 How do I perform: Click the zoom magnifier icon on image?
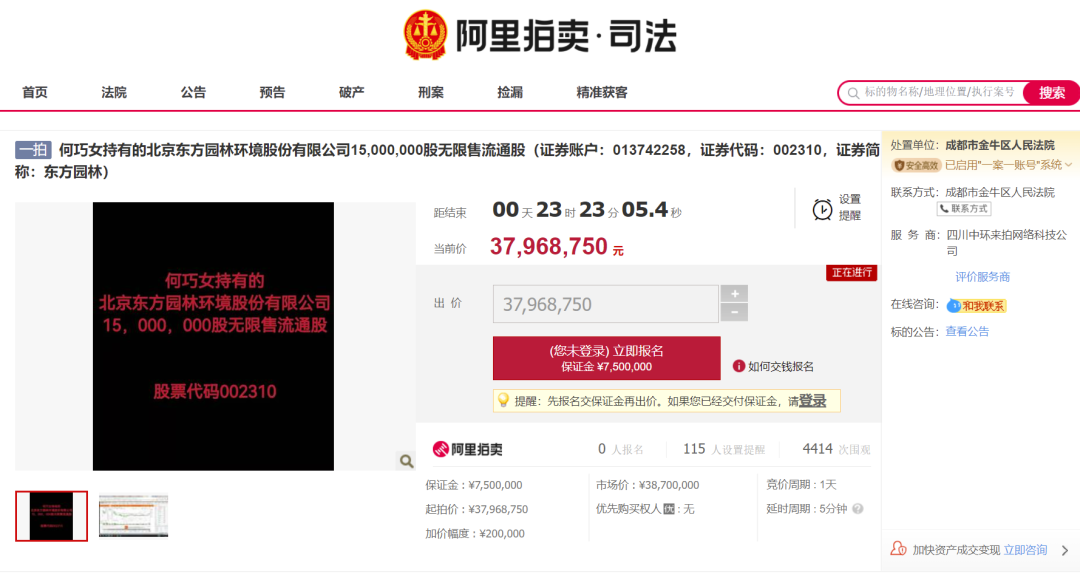(406, 461)
